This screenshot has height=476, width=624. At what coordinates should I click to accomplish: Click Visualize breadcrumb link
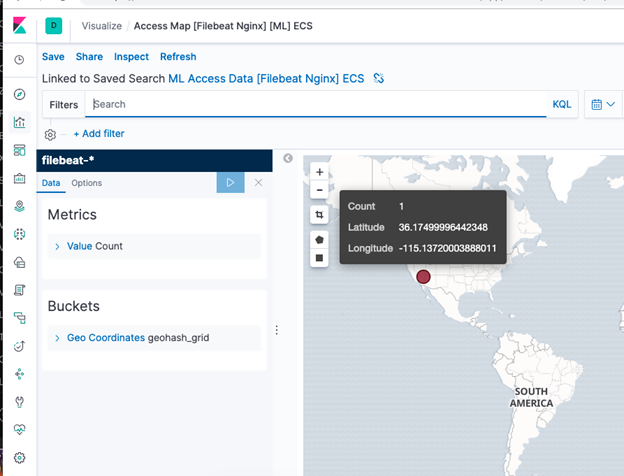[x=101, y=26]
